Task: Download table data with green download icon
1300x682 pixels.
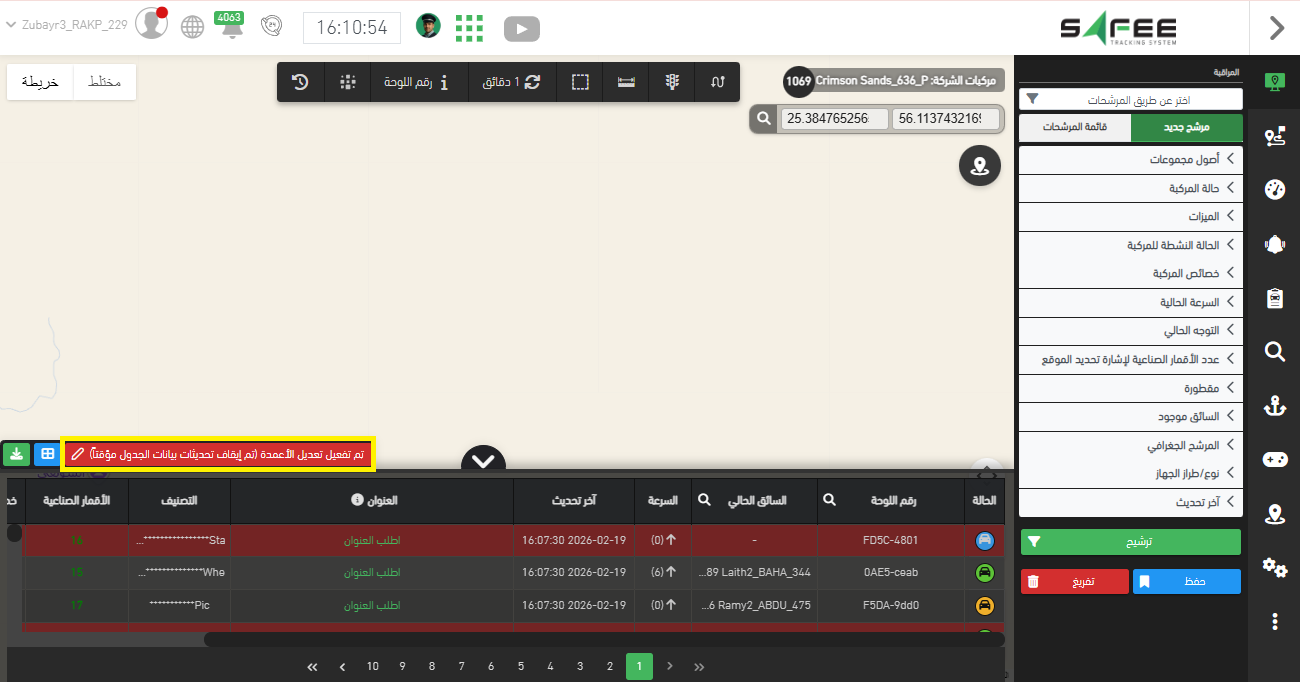Action: (16, 454)
